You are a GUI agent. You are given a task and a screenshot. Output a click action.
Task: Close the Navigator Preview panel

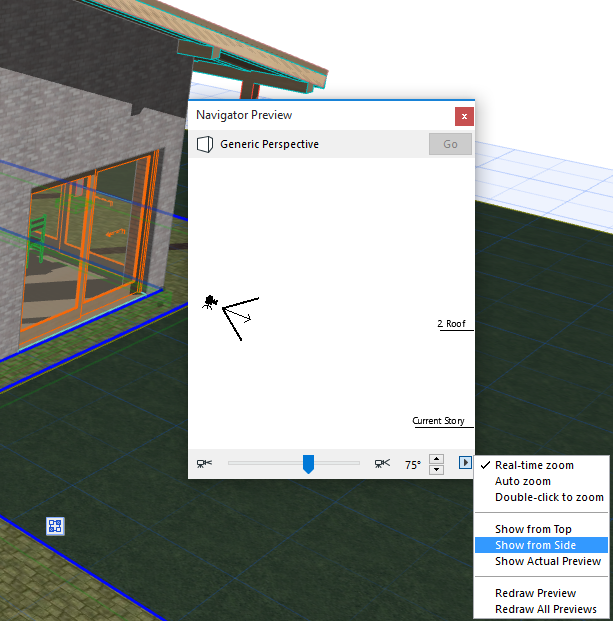tap(464, 116)
